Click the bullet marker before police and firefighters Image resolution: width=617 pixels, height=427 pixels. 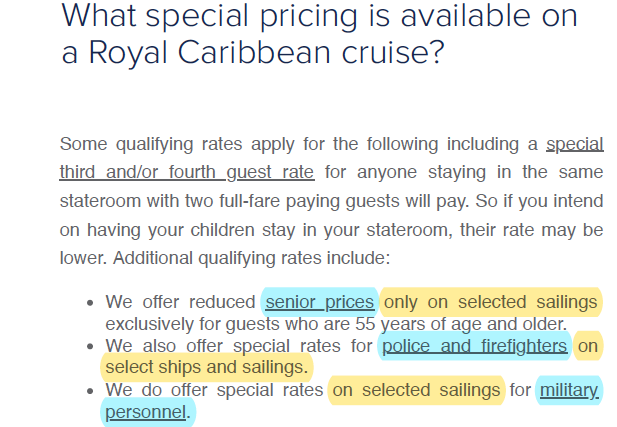coord(91,347)
